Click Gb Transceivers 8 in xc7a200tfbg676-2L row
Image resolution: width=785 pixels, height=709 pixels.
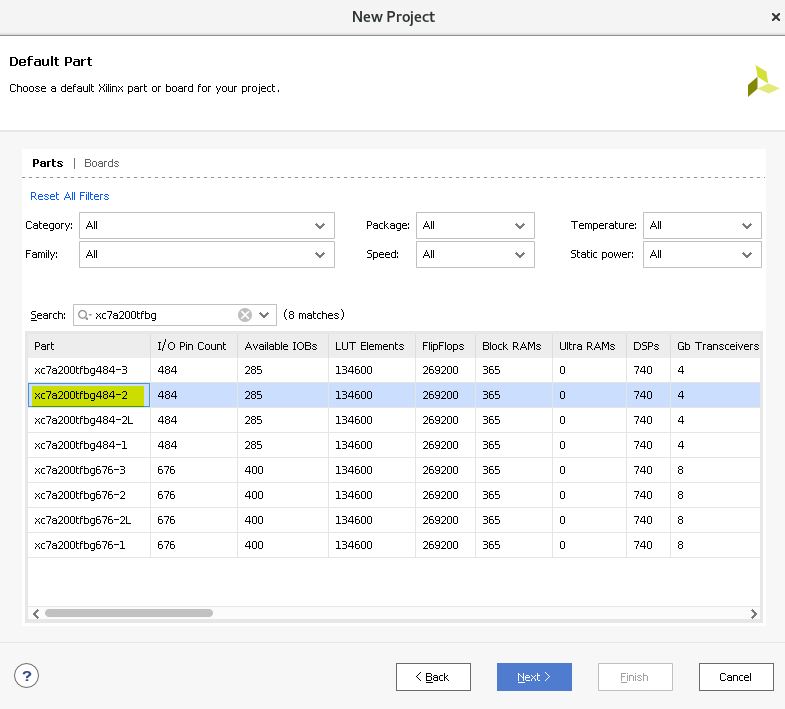(x=680, y=520)
